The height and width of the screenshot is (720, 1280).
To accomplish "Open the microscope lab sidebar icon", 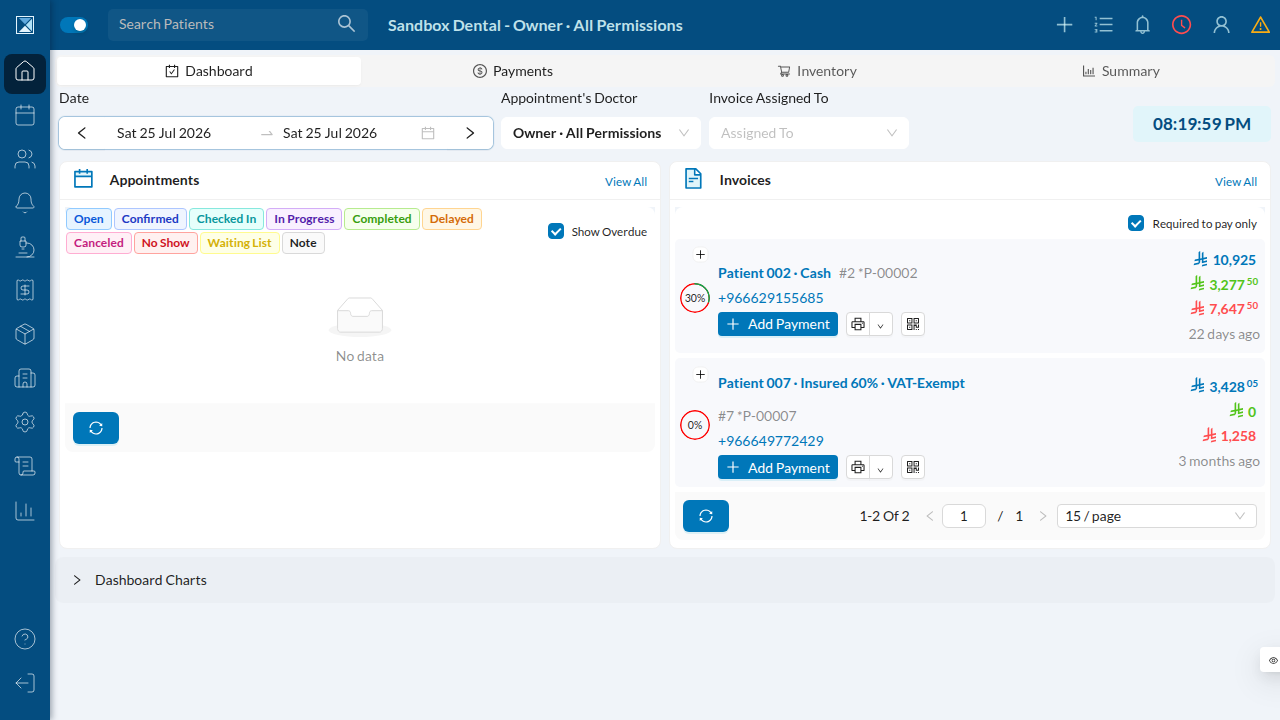I will click(25, 247).
